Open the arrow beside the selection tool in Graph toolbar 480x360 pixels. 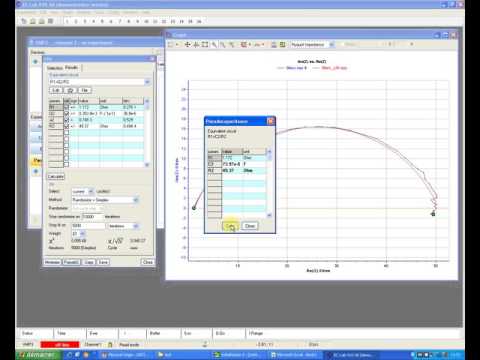click(177, 44)
